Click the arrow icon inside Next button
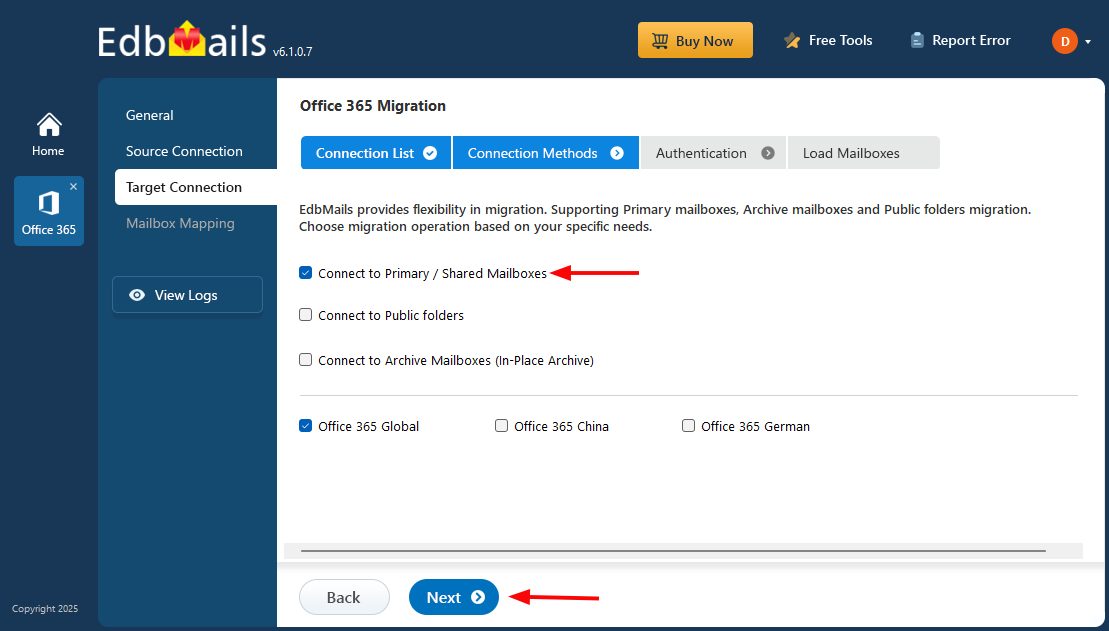 coord(478,597)
